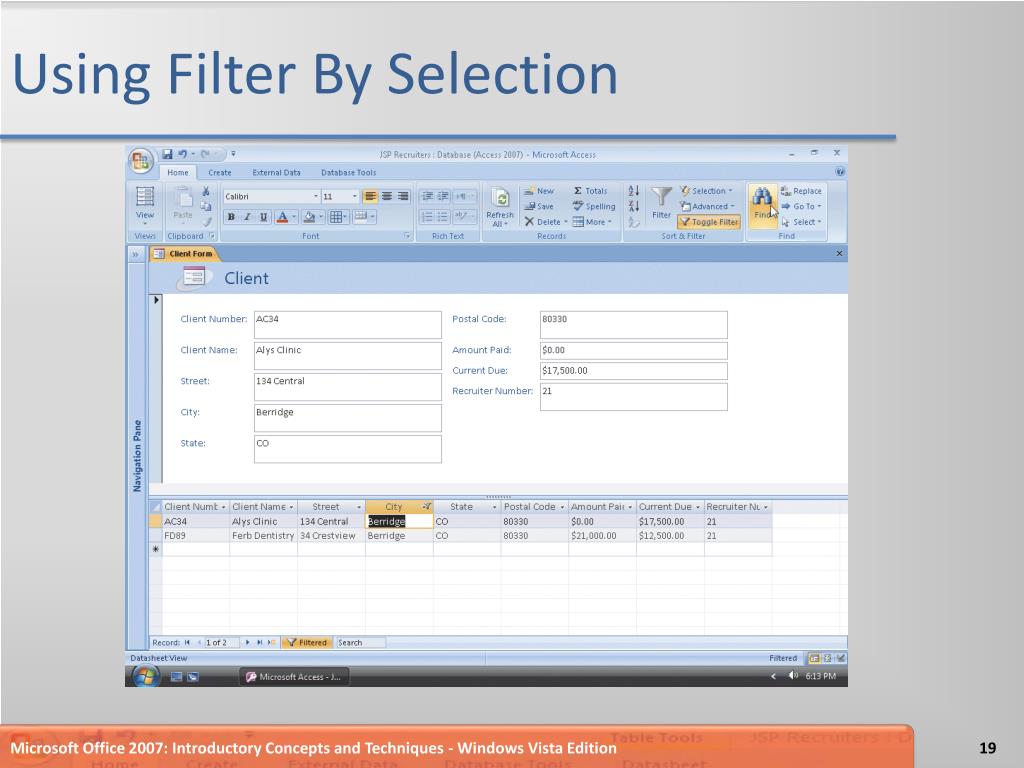Click the Cut scissors icon
The image size is (1024, 768).
(206, 191)
